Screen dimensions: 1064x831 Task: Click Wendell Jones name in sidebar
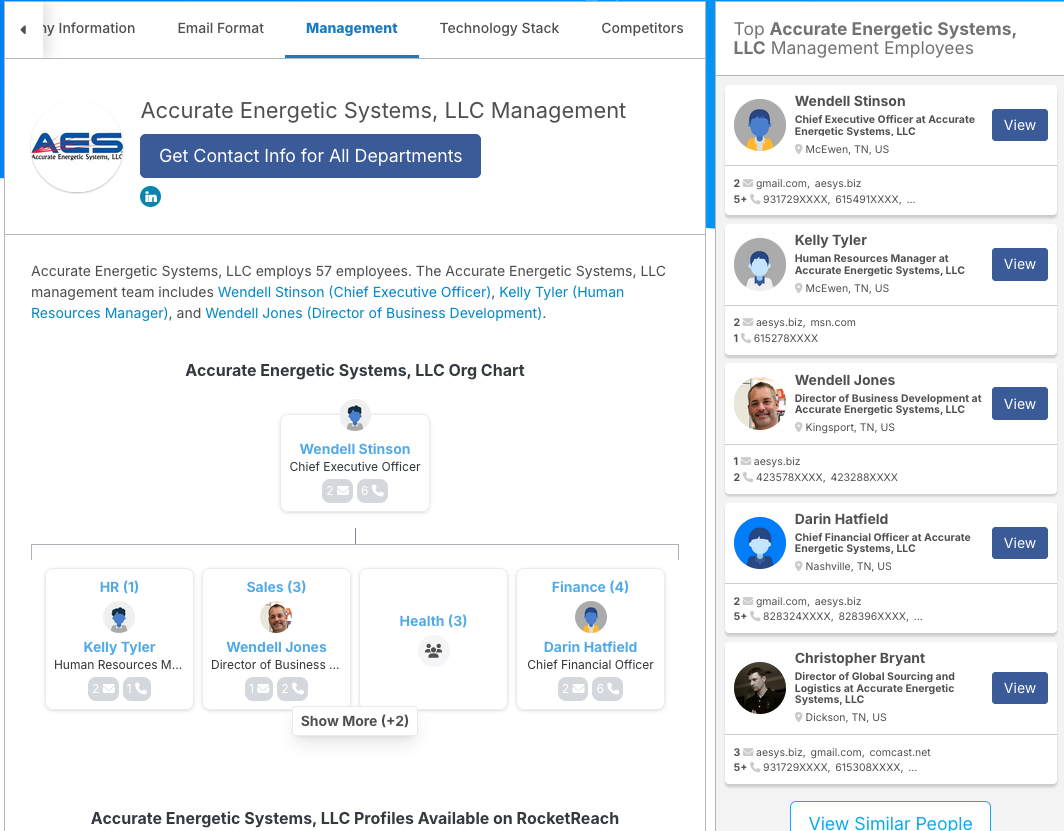(x=845, y=380)
